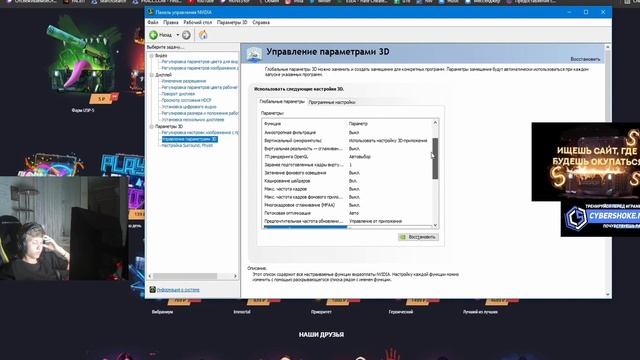Collapse the Параметры 3D tree node
Image resolution: width=640 pixels, height=360 pixels.
pos(151,127)
